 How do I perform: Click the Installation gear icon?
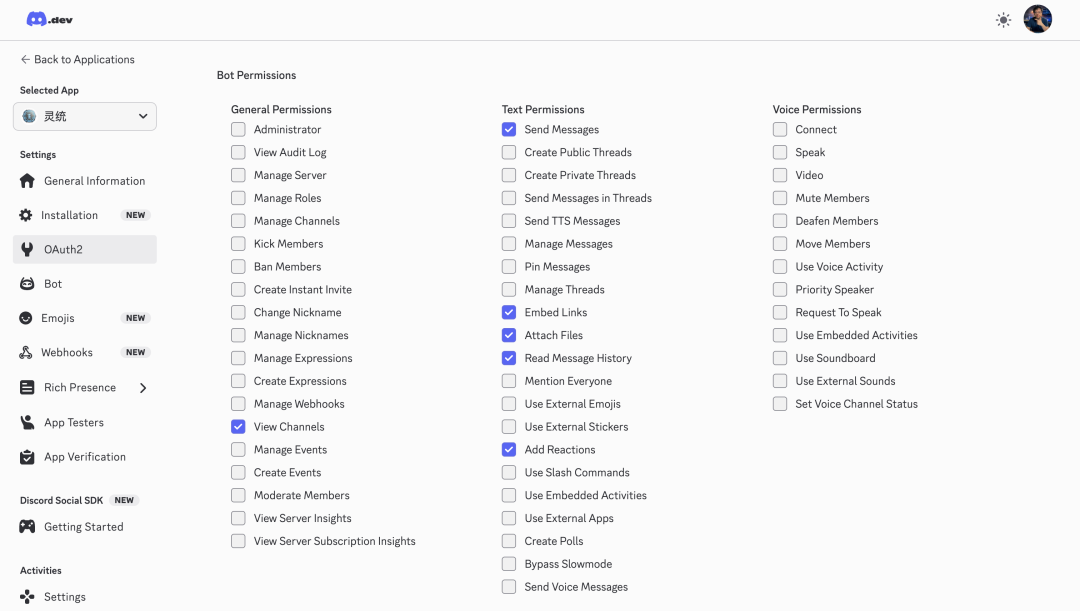25,215
